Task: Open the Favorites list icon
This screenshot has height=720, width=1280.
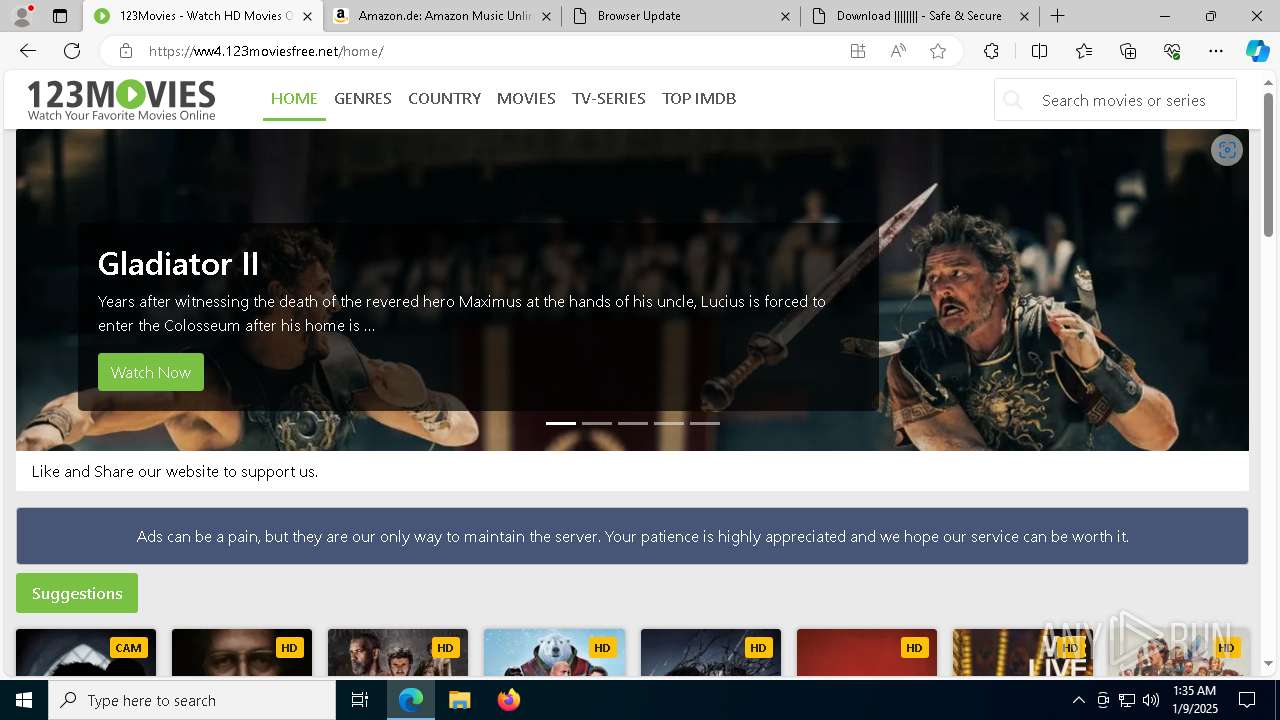Action: [1084, 51]
